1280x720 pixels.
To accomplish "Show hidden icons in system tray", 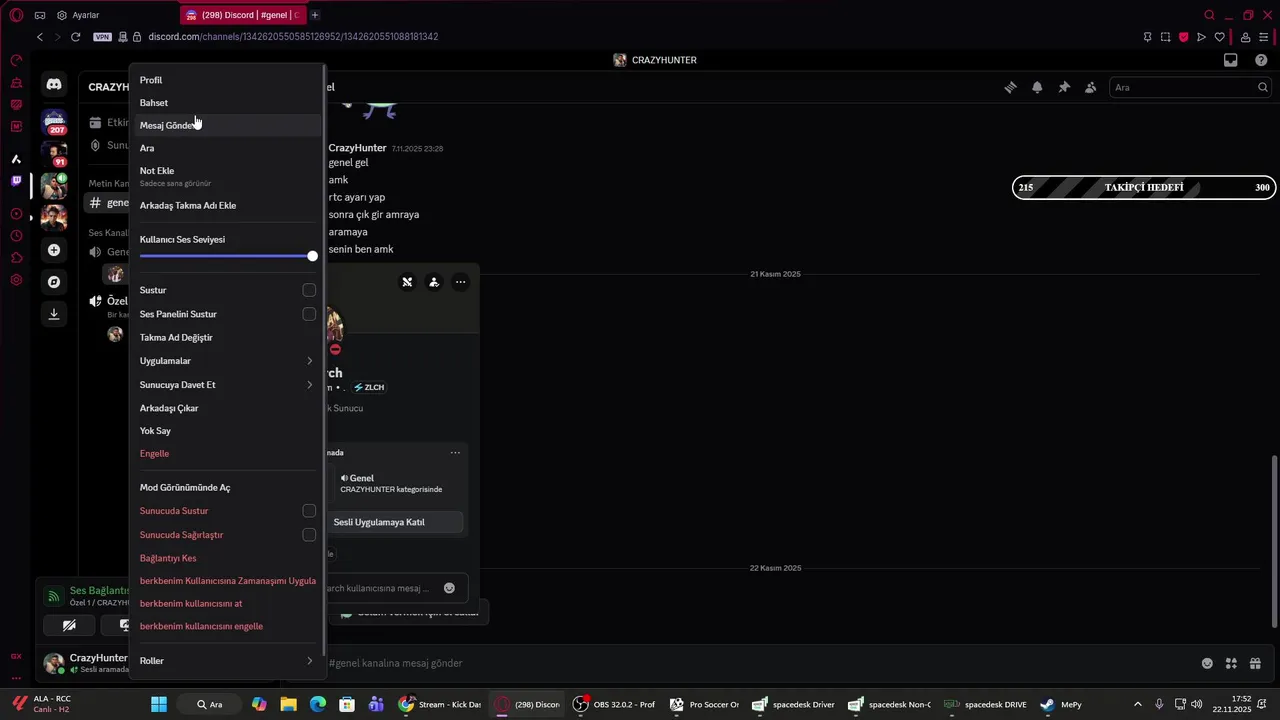I will (x=1137, y=704).
